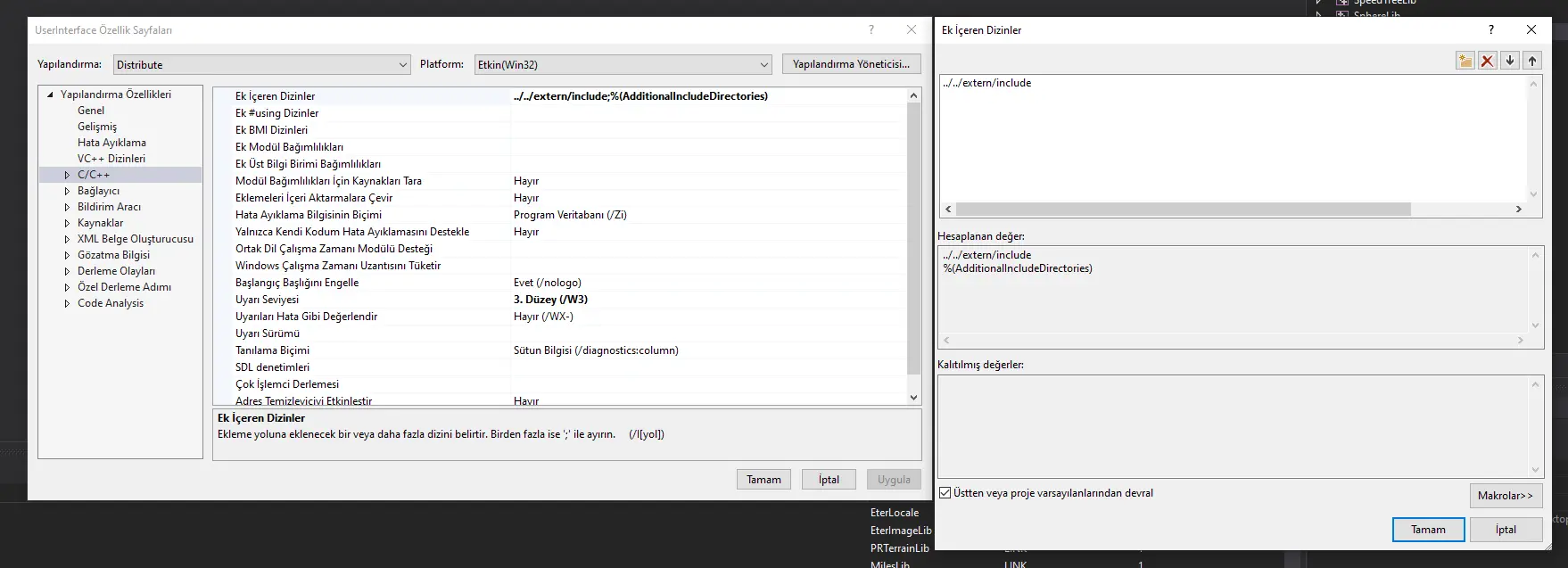Open the Platform dropdown showing Etkin(Win32)
Screen dimensions: 1568x568
(x=623, y=65)
